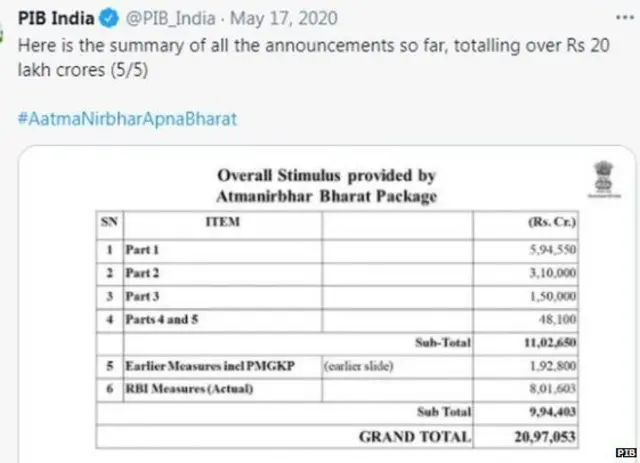Screen dimensions: 640x463
Task: Click the Part 2 amount 3,10,000
Action: (555, 272)
